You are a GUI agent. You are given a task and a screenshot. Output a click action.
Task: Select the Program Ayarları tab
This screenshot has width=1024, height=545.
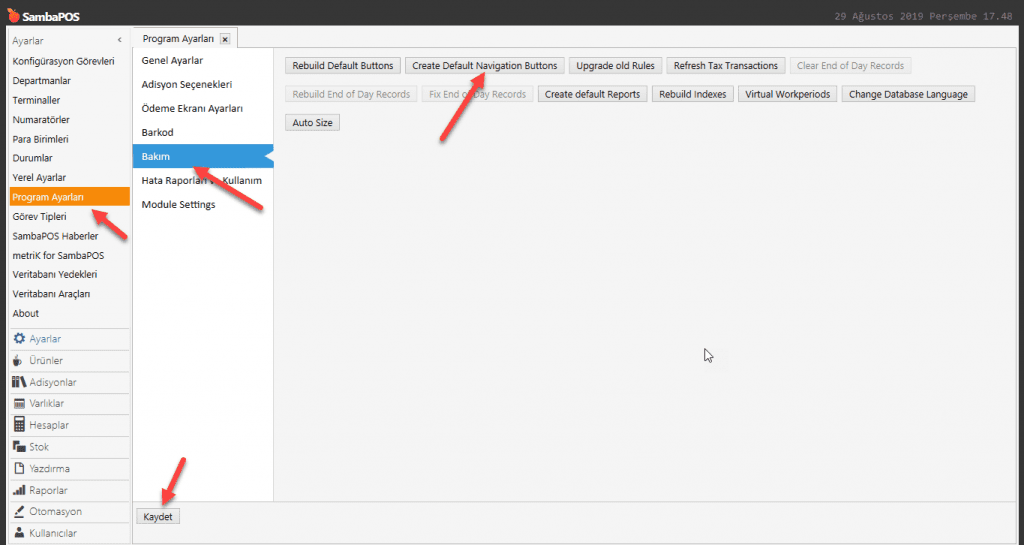click(177, 39)
